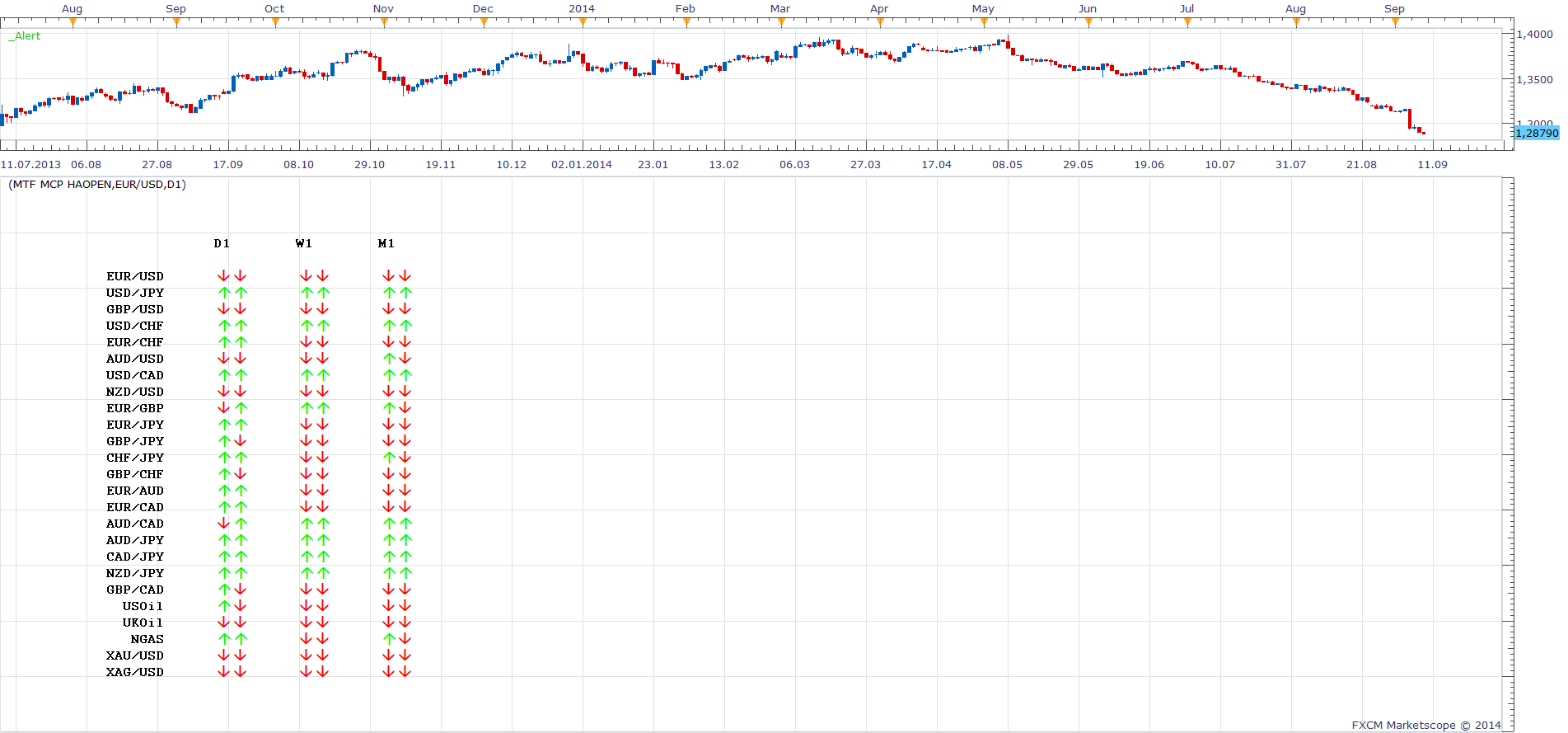Click the EUR/JPY row label
This screenshot has width=1568, height=733.
click(x=135, y=425)
